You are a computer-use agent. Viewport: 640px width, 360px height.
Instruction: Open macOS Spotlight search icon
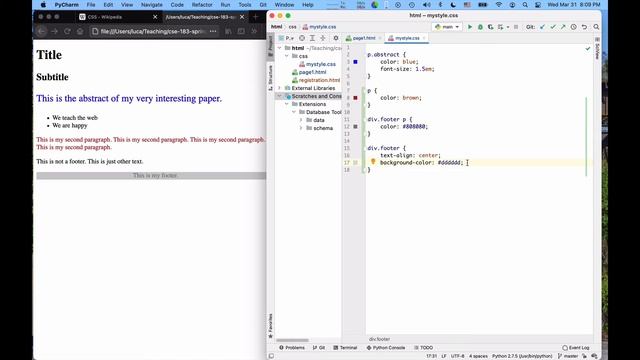(x=525, y=5)
